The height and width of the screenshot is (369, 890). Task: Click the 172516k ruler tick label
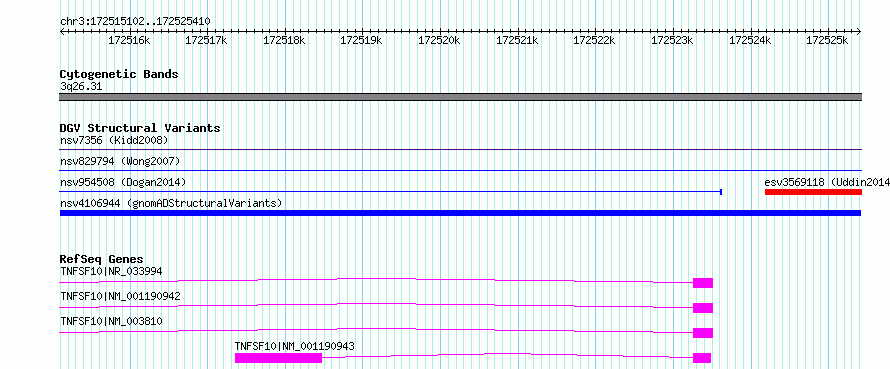coord(129,40)
